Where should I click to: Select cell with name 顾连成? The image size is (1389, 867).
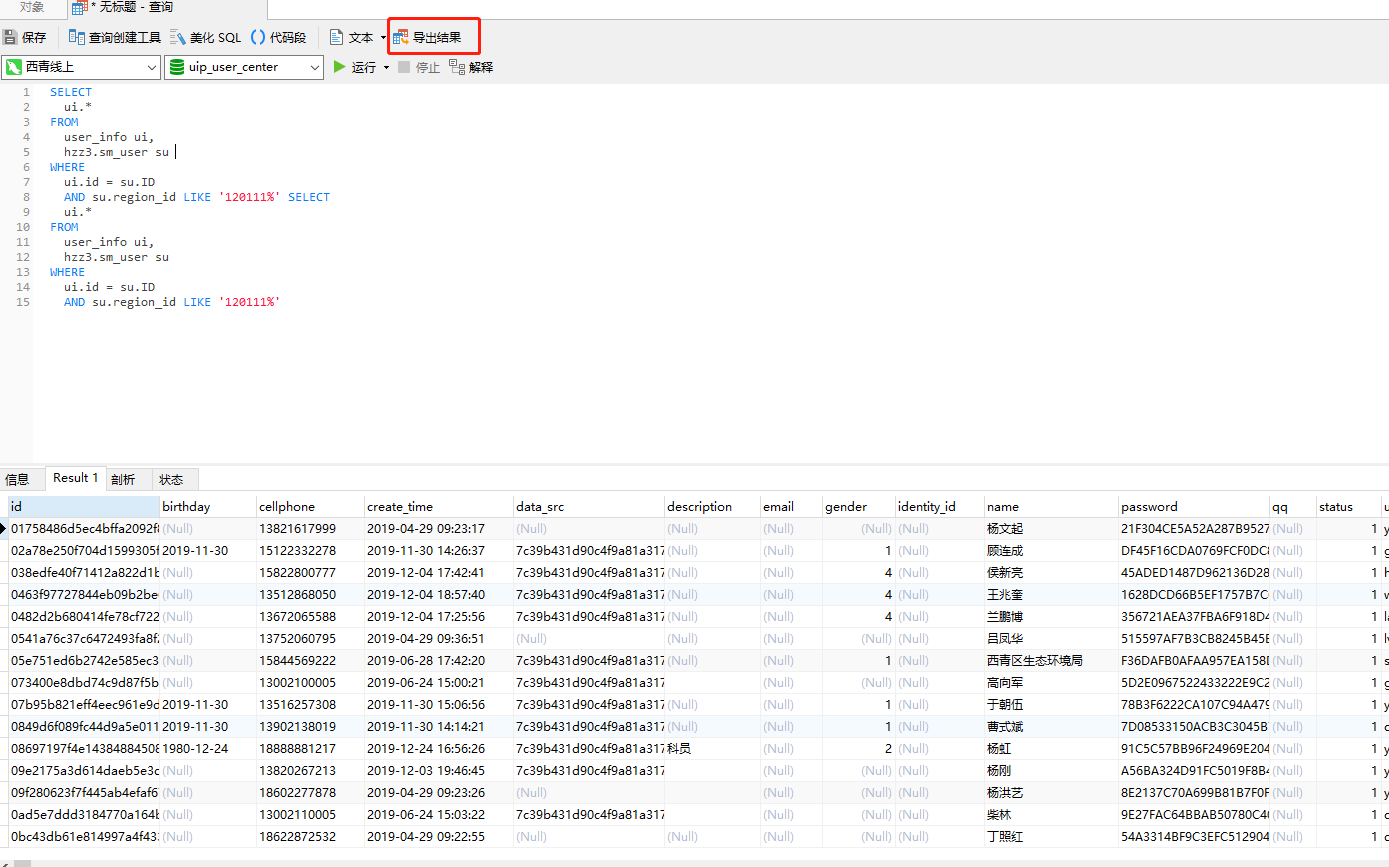tap(1051, 551)
